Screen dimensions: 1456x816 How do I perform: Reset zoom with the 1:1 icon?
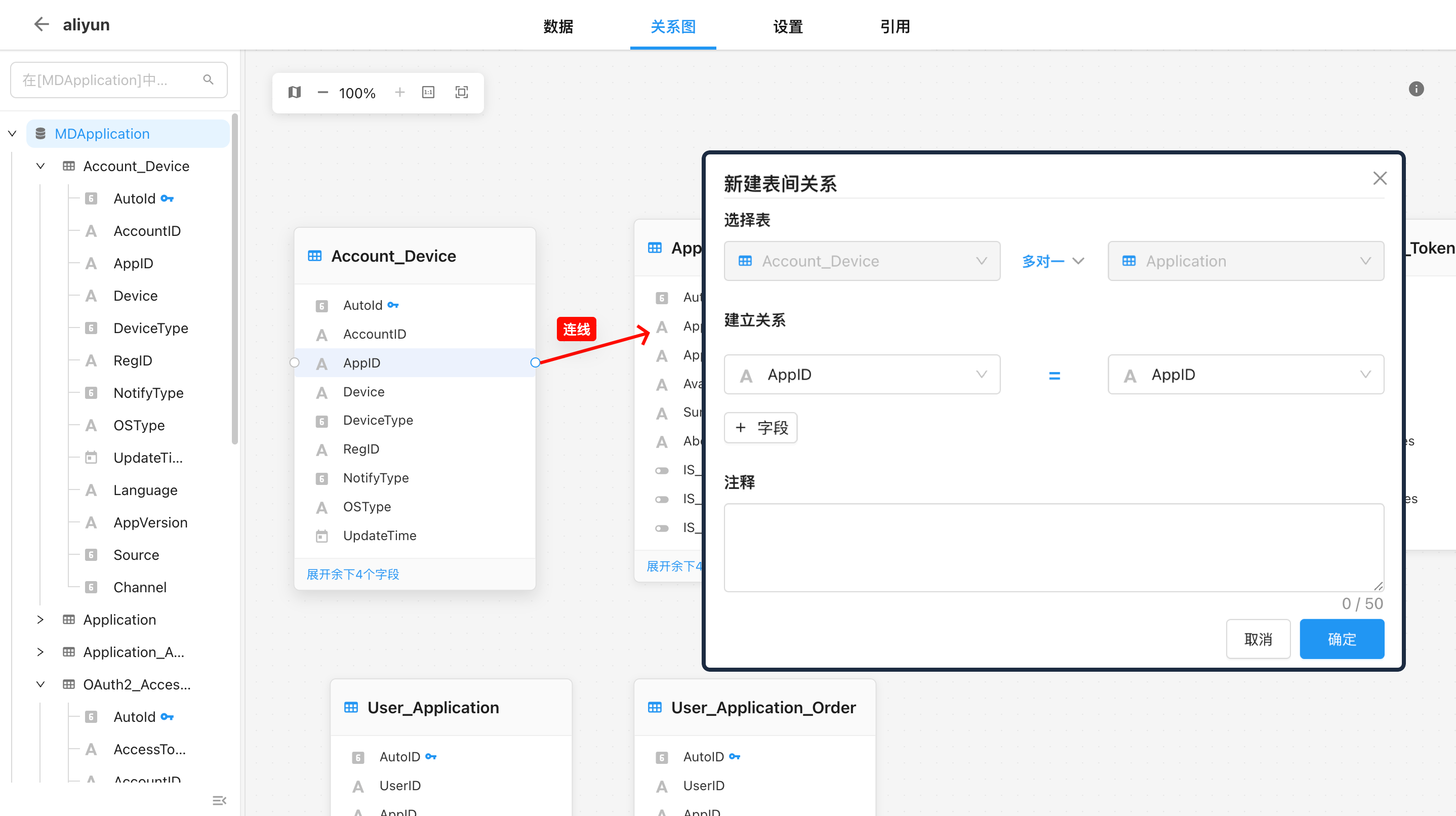pos(428,92)
